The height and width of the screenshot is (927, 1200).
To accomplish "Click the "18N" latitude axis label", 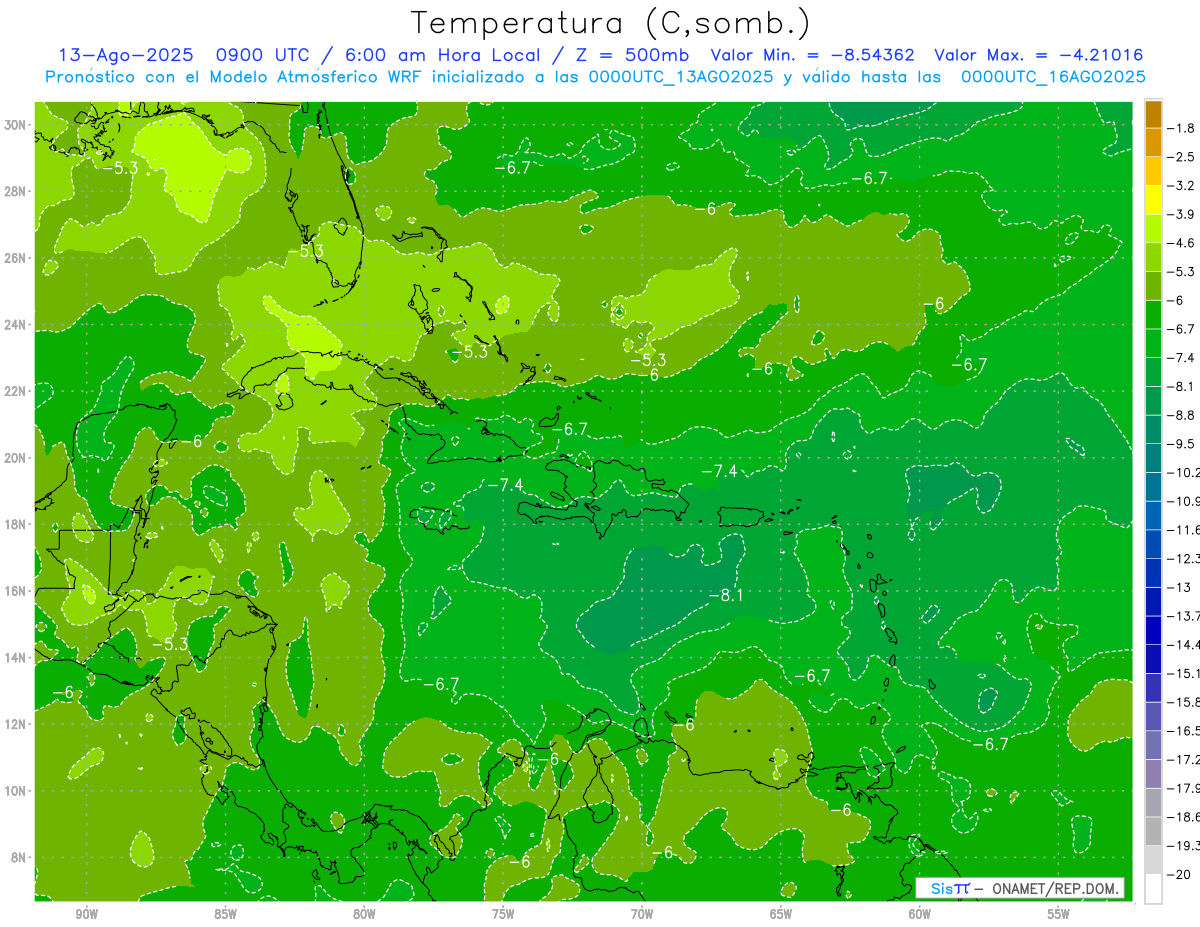I will tap(16, 524).
